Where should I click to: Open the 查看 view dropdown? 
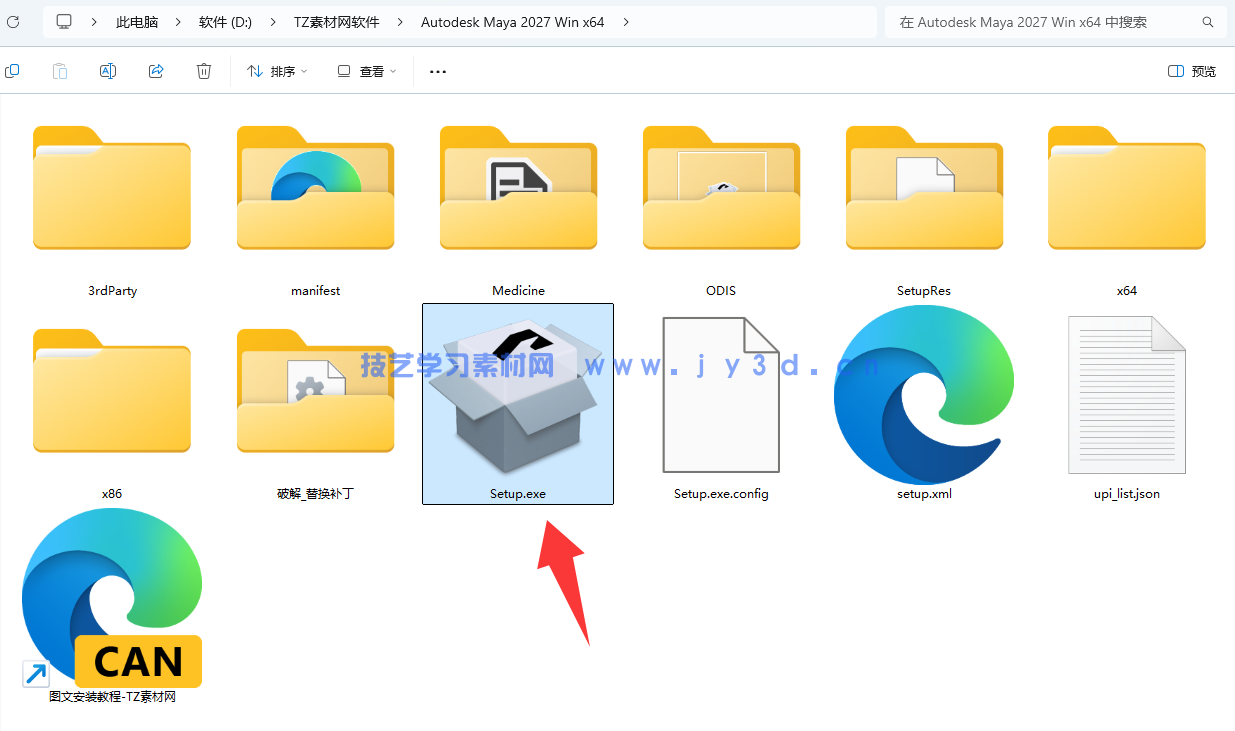pyautogui.click(x=367, y=71)
